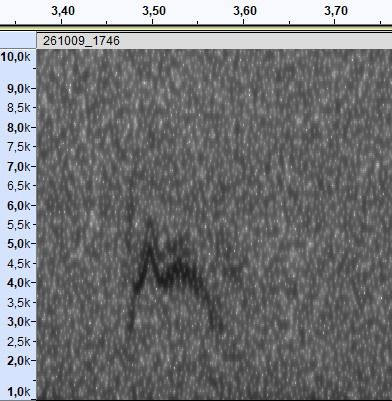392x401 pixels.
Task: Click the 3,50 mark on the time ruler
Action: (154, 11)
